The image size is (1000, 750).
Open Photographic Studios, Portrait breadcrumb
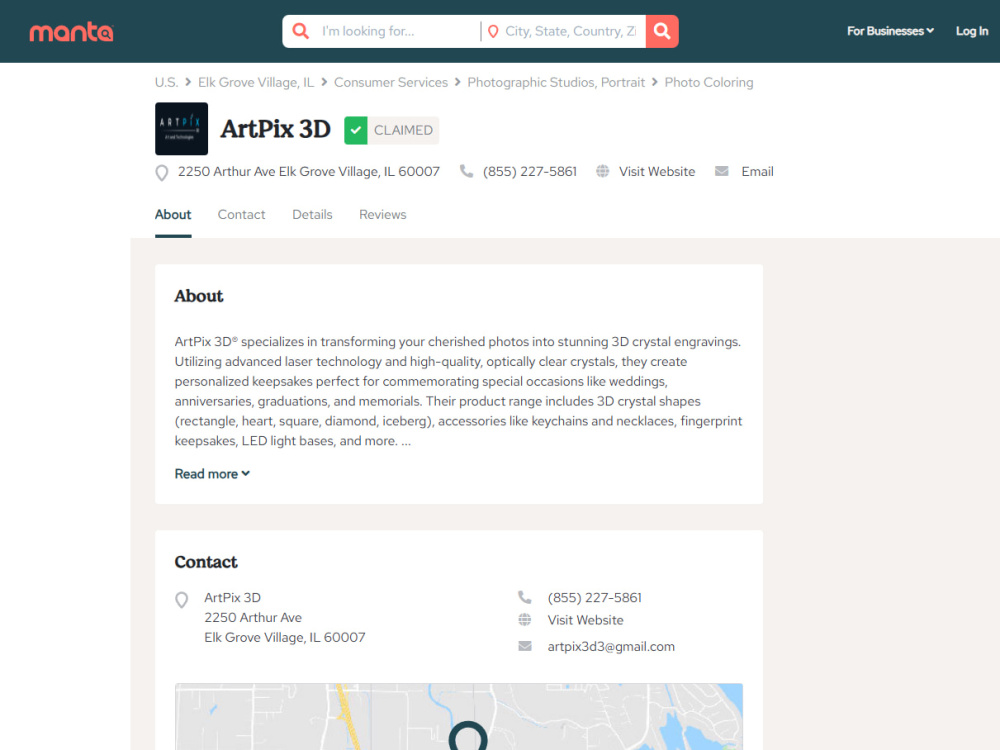click(556, 82)
